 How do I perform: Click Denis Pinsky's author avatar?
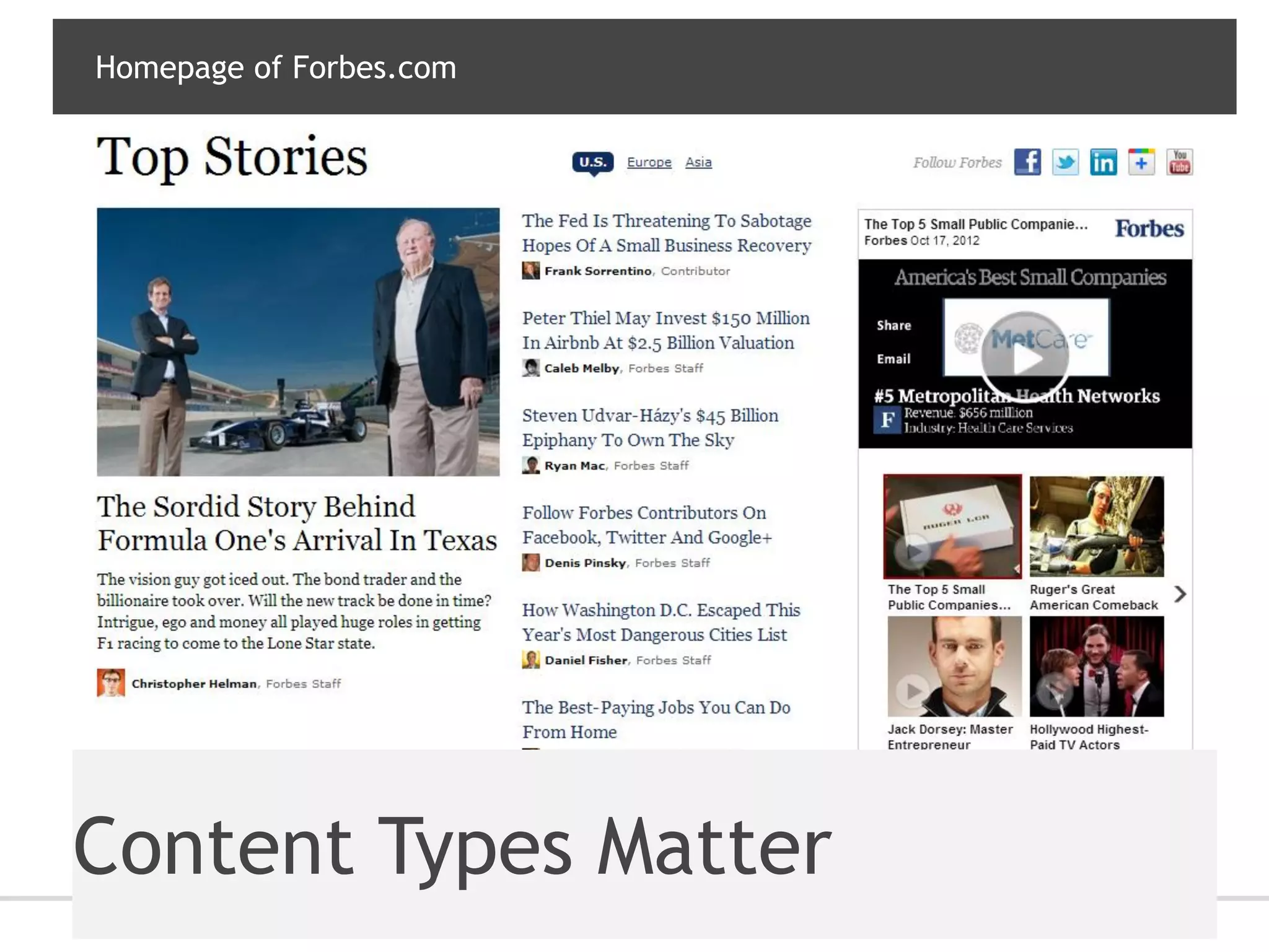pyautogui.click(x=531, y=562)
